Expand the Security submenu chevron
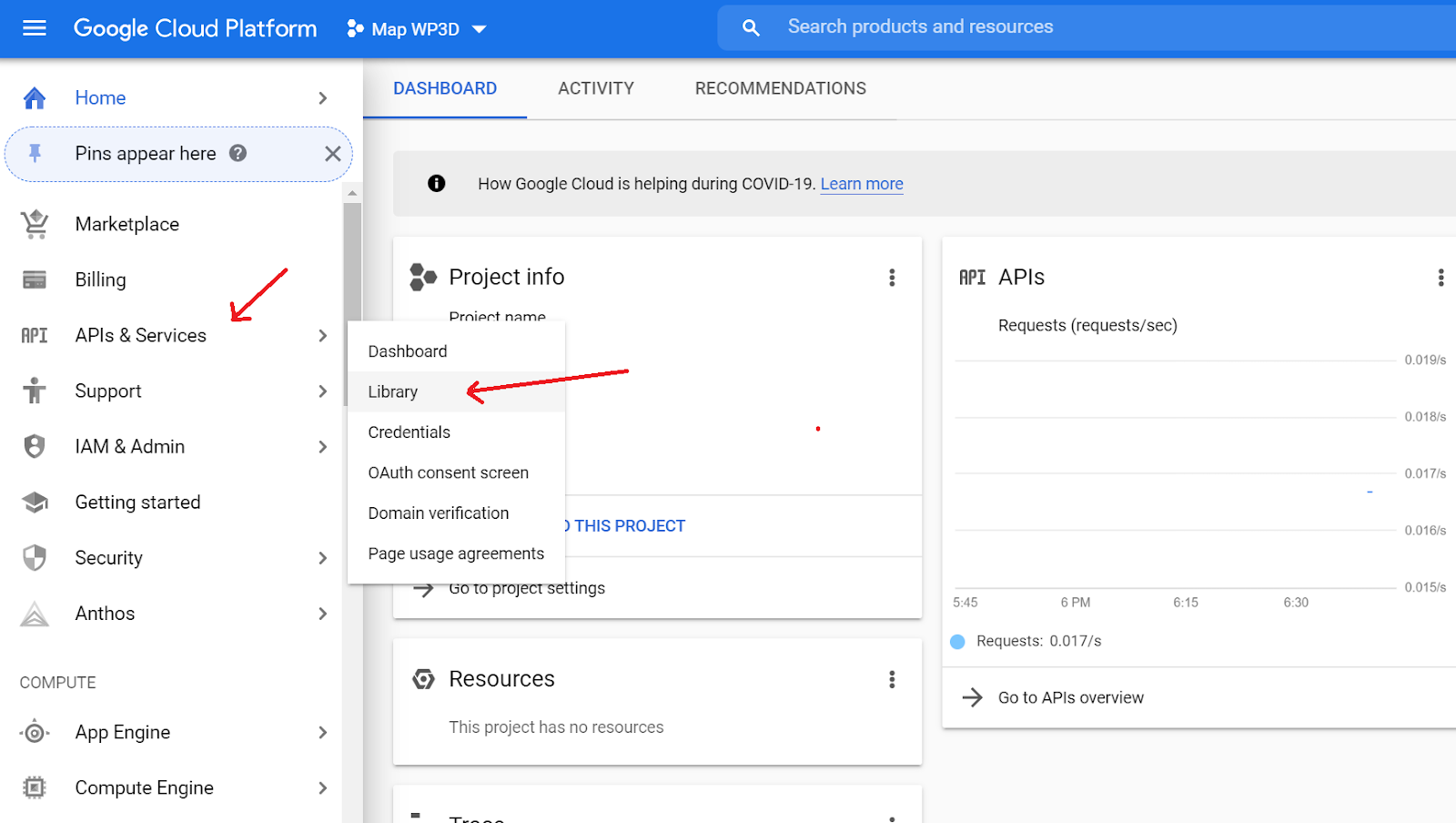 click(323, 557)
